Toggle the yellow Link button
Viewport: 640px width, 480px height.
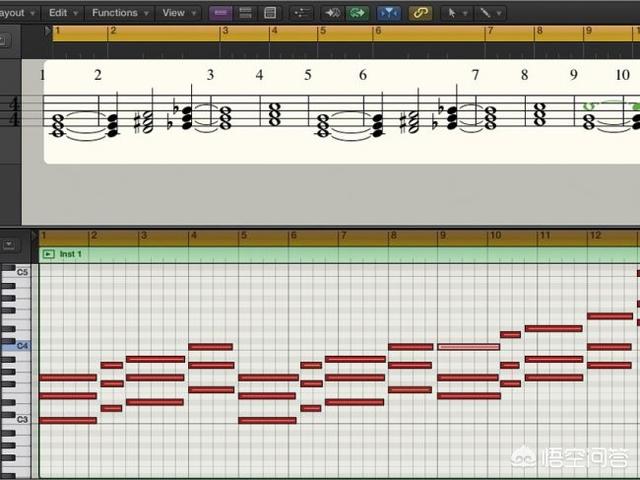tap(420, 13)
